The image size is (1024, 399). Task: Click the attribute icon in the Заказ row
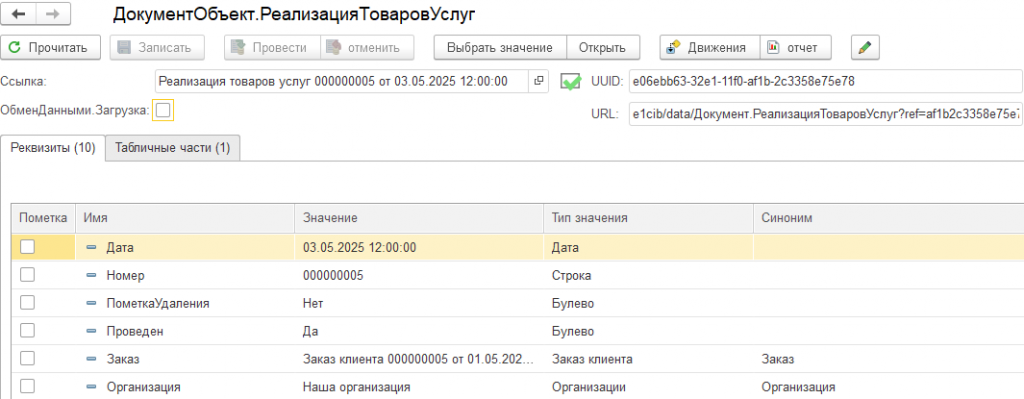(91, 359)
